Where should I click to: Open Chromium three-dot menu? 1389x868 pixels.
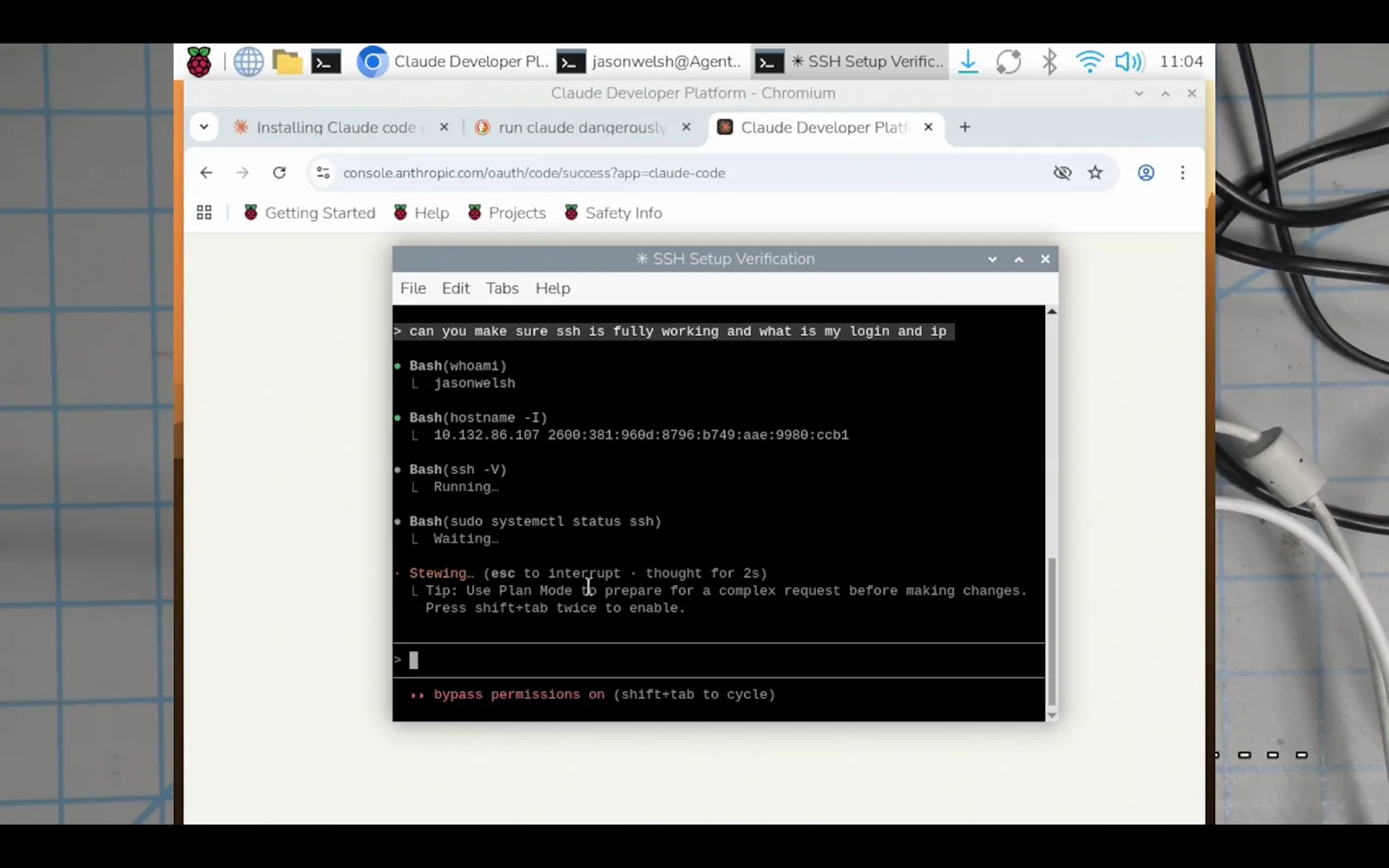[x=1182, y=173]
